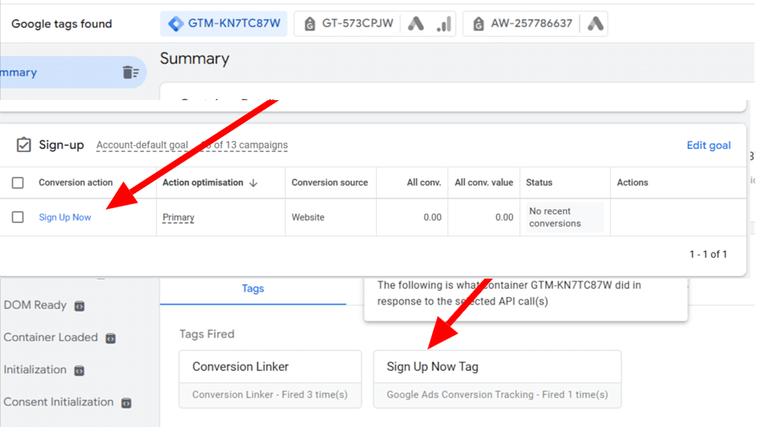Click the Google tag icon beside AW-257786637
The height and width of the screenshot is (427, 760).
pos(478,23)
